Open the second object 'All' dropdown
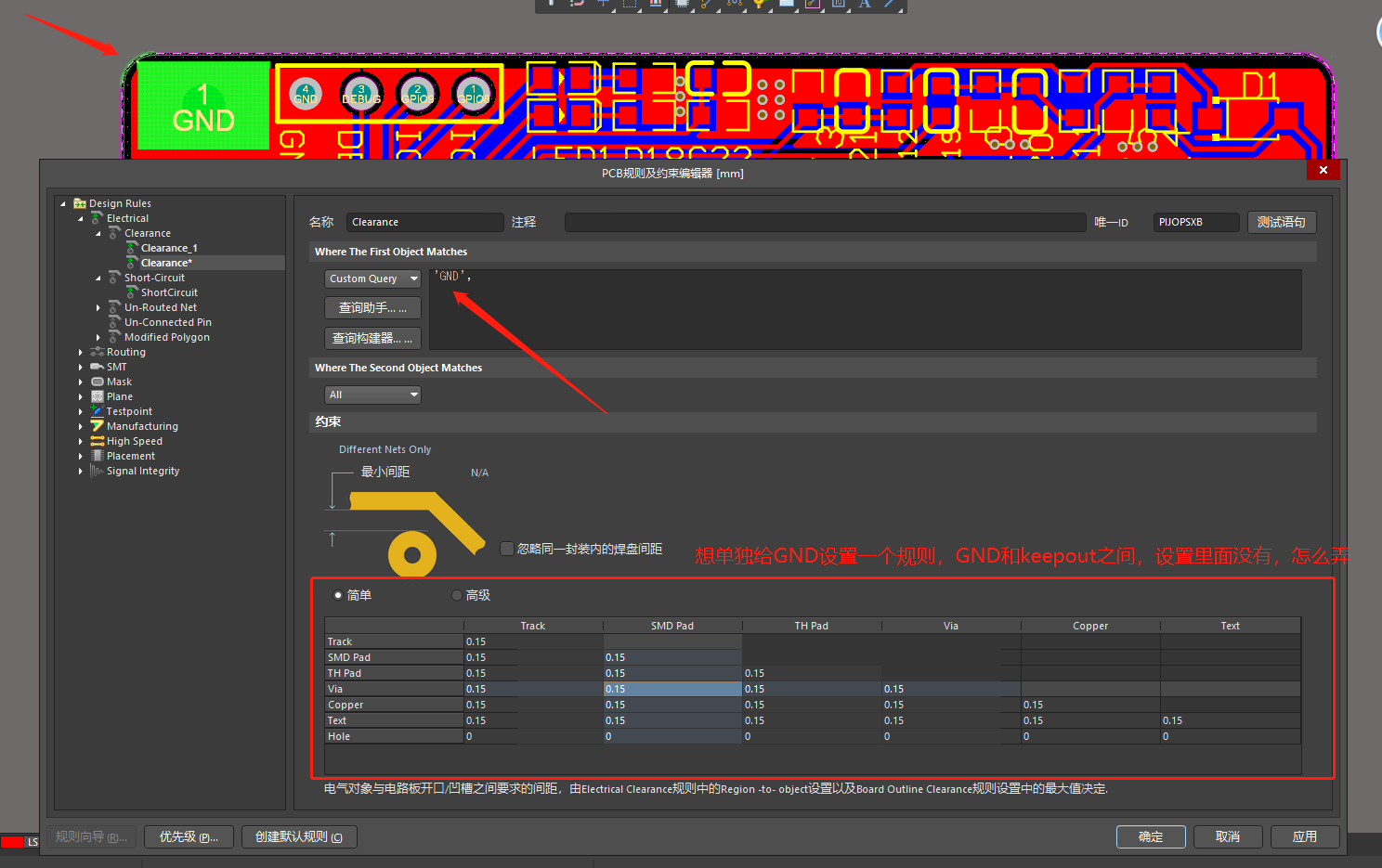This screenshot has height=868, width=1382. coord(372,395)
